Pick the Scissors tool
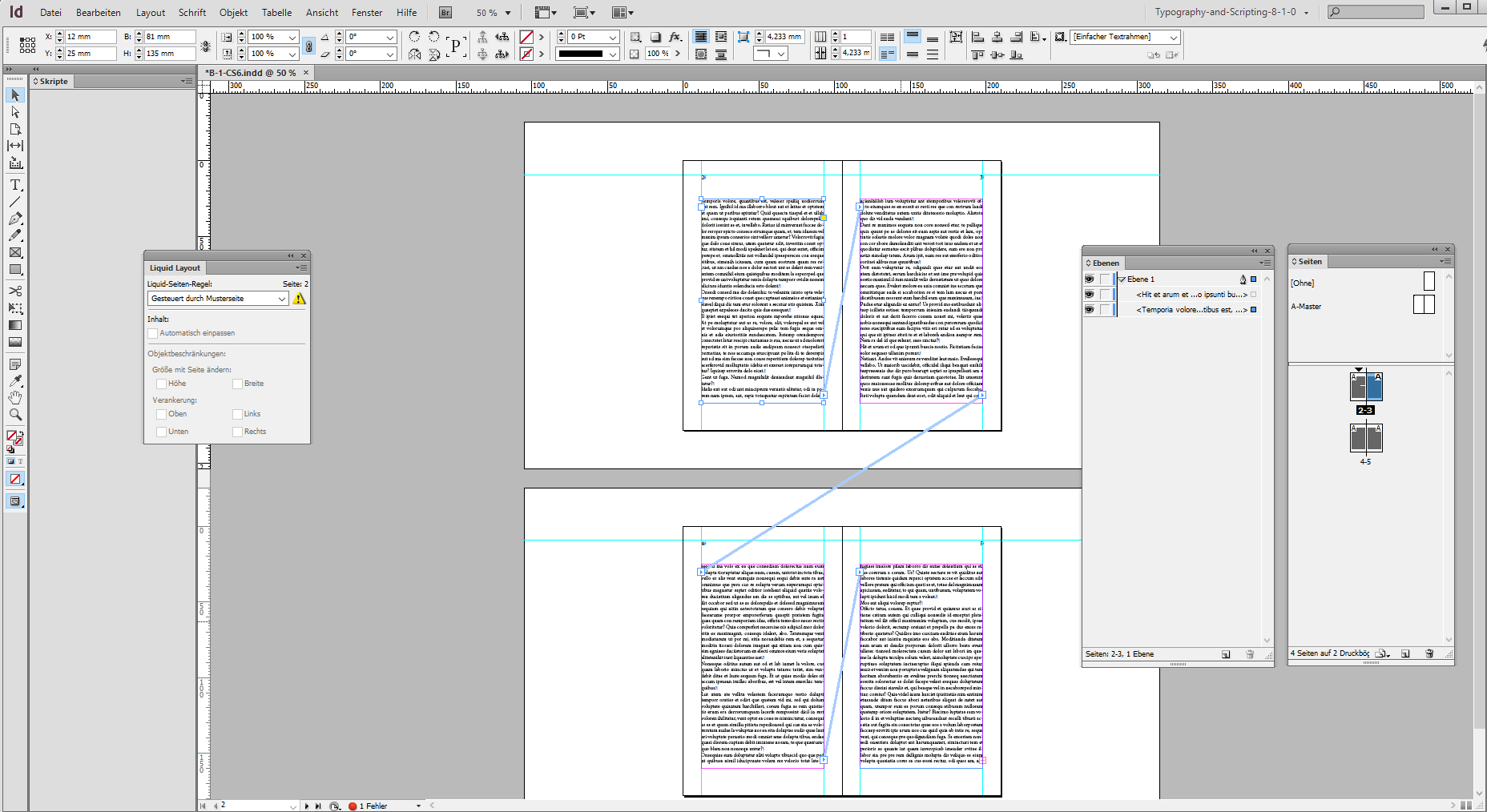The width and height of the screenshot is (1487, 812). 15,291
